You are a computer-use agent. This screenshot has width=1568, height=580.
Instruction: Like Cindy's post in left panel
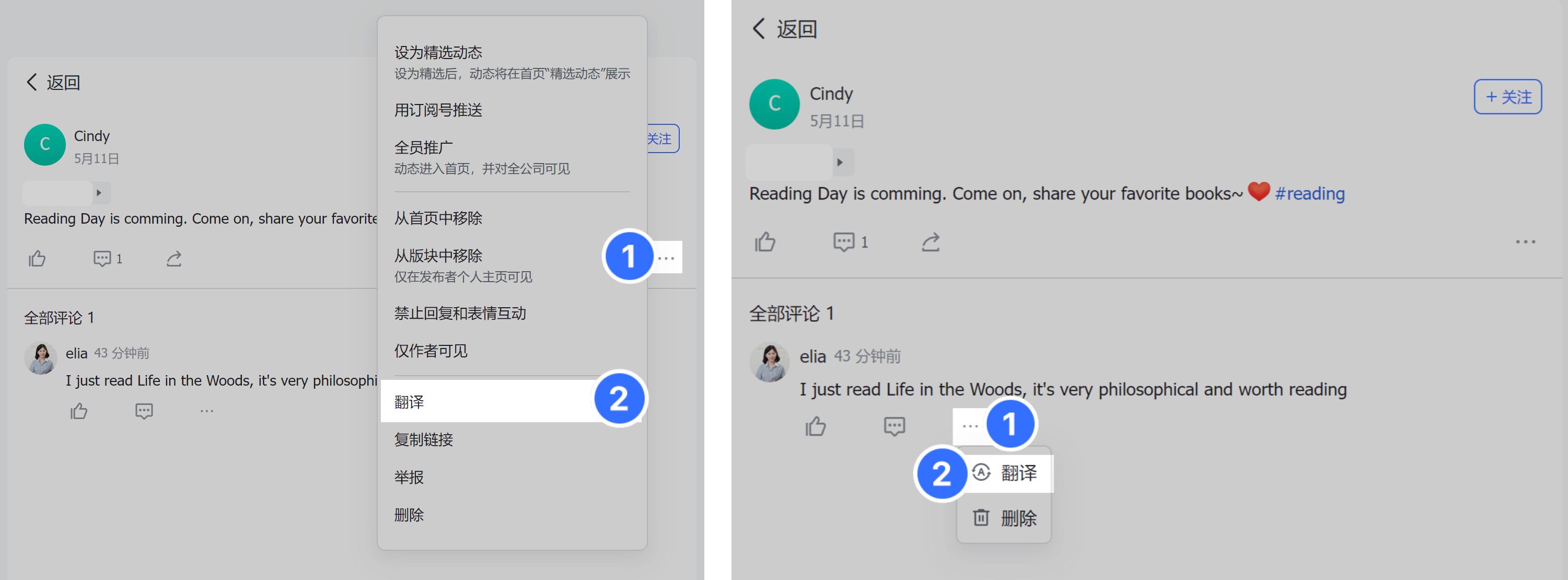coord(37,259)
